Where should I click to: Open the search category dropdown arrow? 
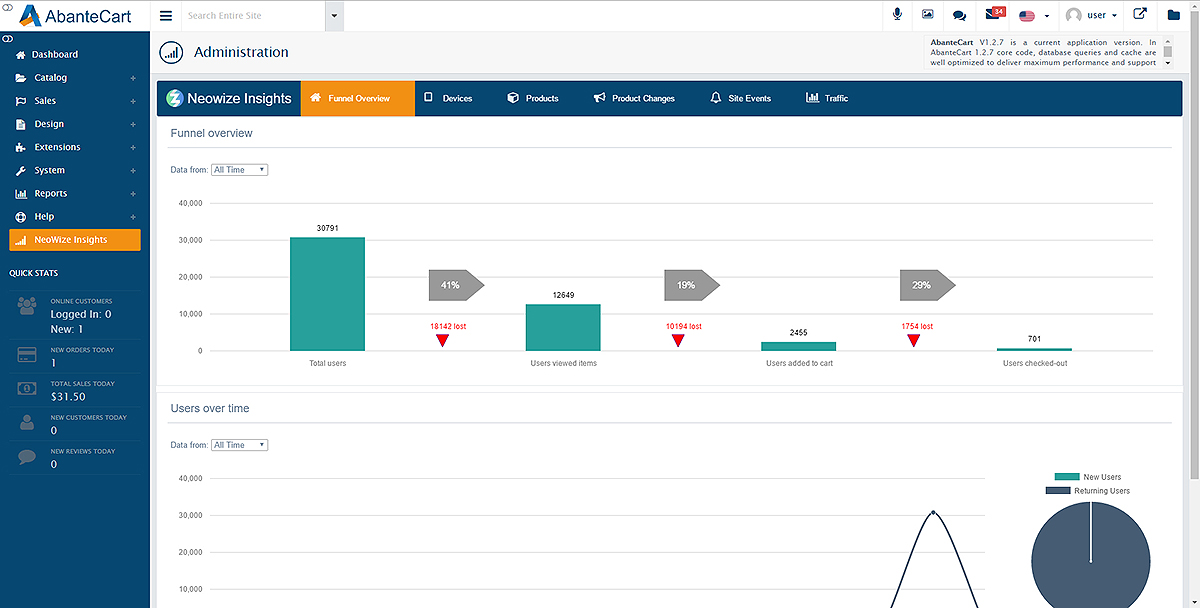[334, 15]
